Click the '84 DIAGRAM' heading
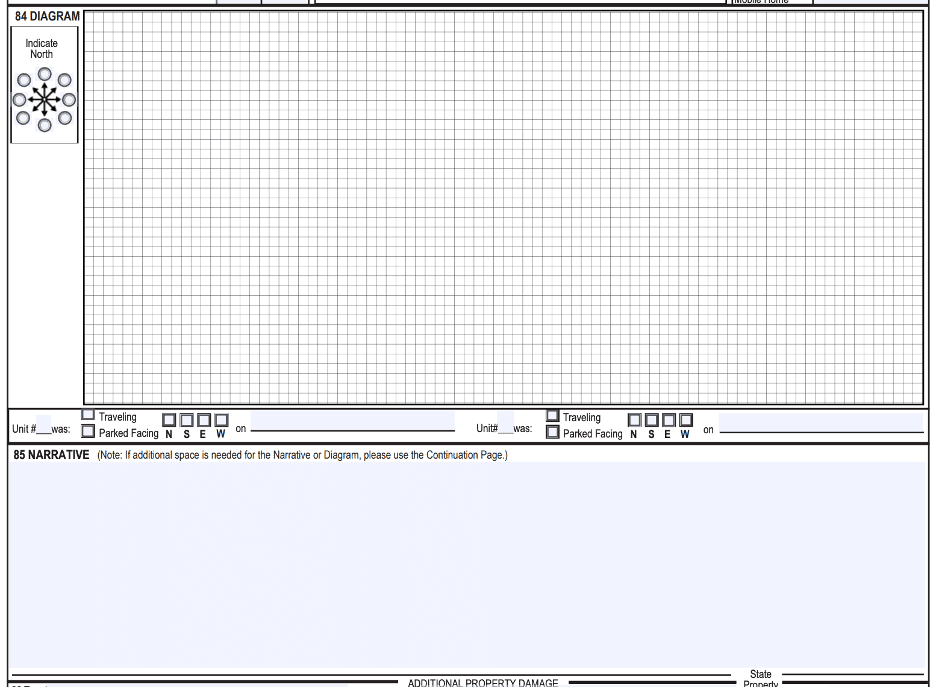The height and width of the screenshot is (688, 936). [47, 17]
